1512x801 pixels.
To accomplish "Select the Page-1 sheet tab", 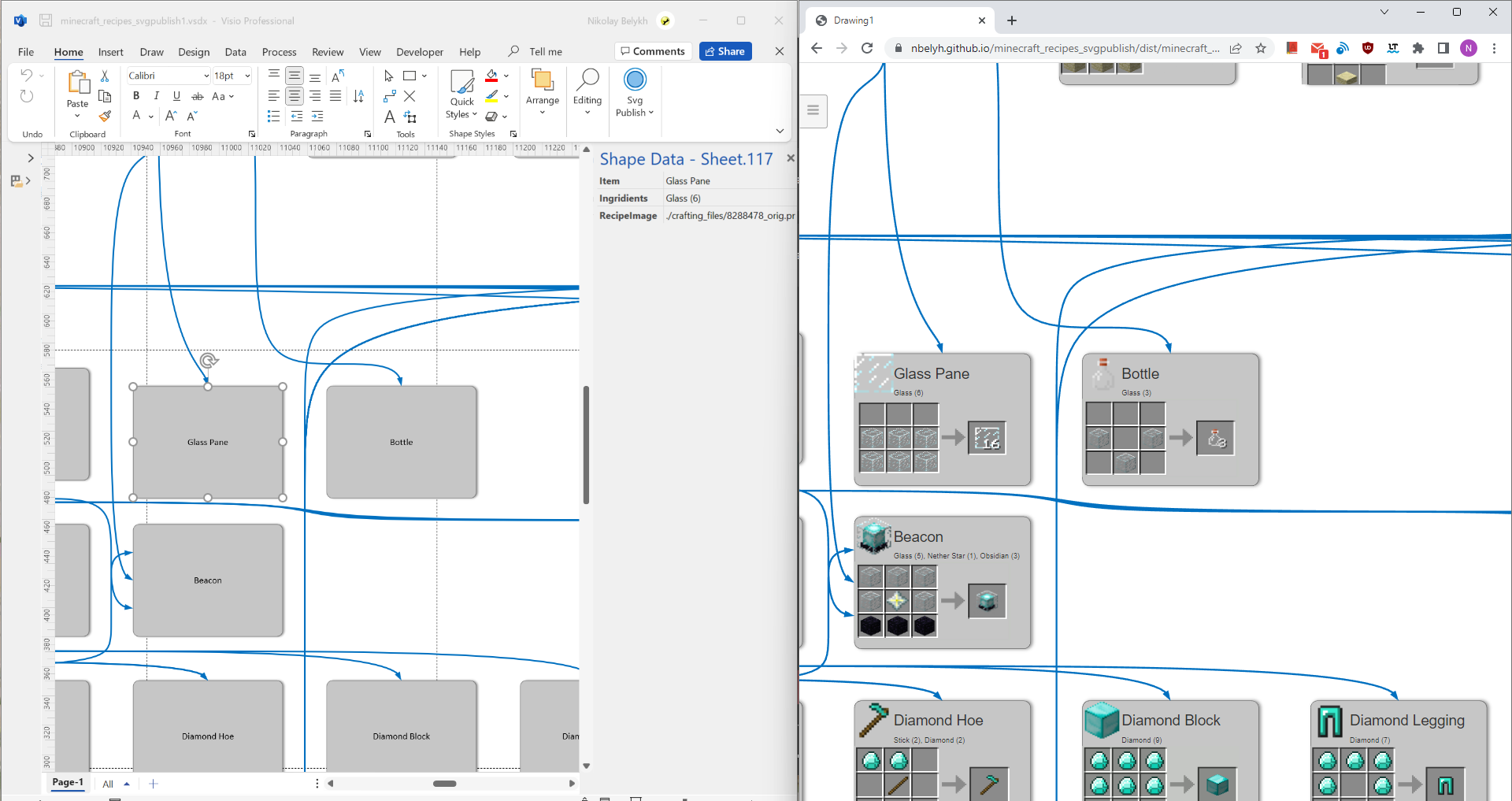I will point(68,782).
